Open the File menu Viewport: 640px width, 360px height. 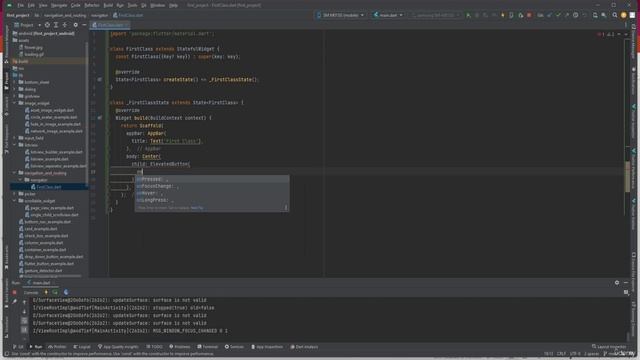(20, 5)
